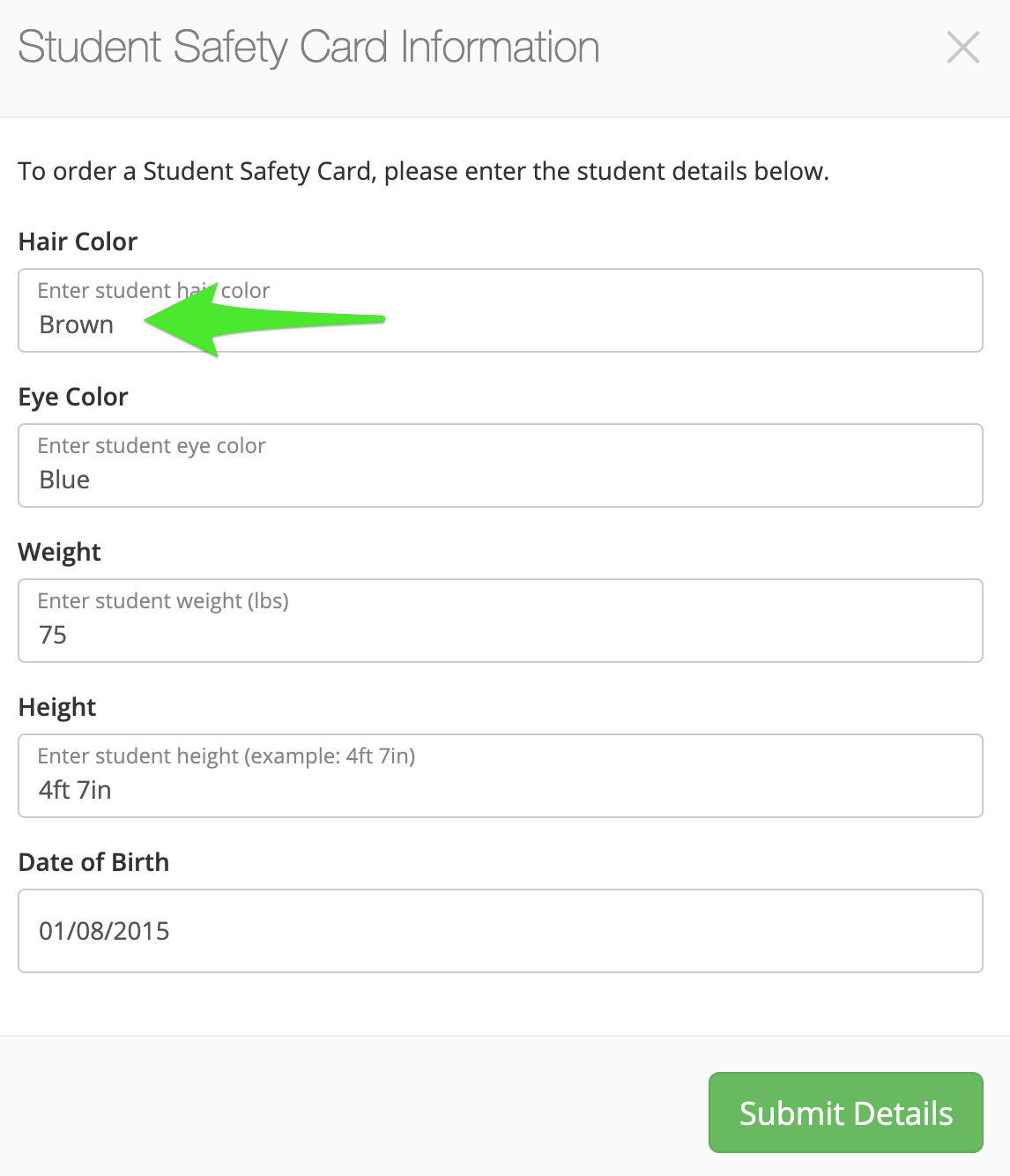Screen dimensions: 1010x1176
Task: Click the Eye Color label
Action: [x=73, y=397]
